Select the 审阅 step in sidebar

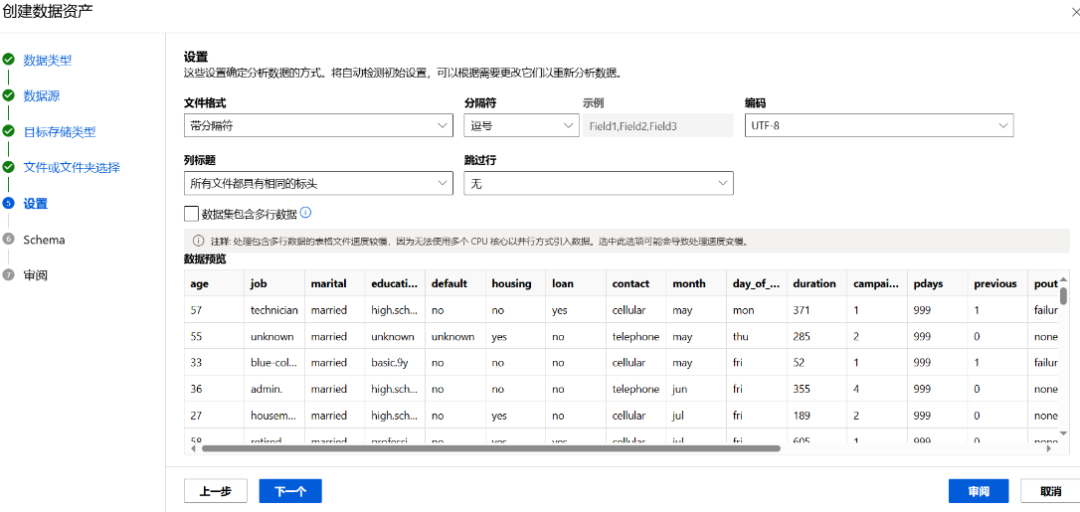36,275
